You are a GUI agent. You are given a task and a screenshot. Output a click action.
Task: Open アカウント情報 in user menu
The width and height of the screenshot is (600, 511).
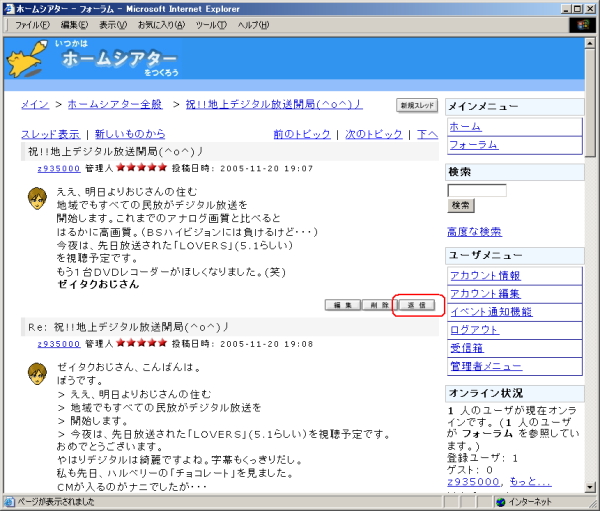click(485, 276)
